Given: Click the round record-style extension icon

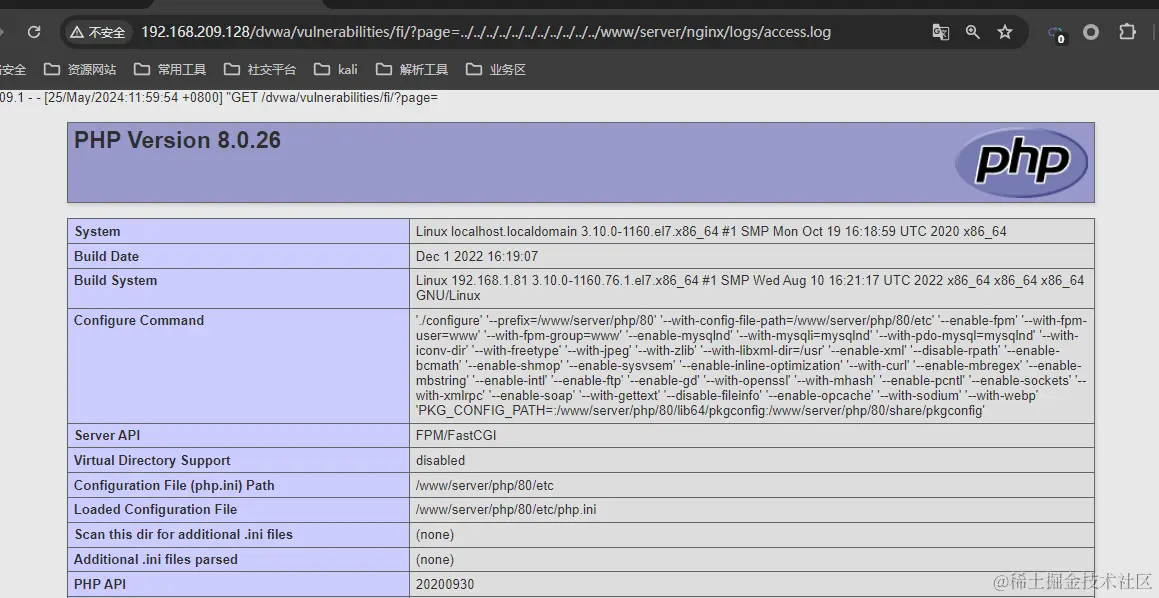Looking at the screenshot, I should point(1091,32).
